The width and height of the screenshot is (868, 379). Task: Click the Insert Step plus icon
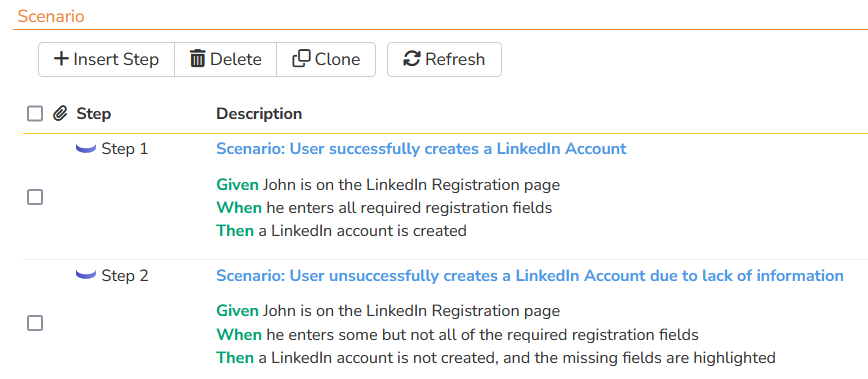pos(61,59)
